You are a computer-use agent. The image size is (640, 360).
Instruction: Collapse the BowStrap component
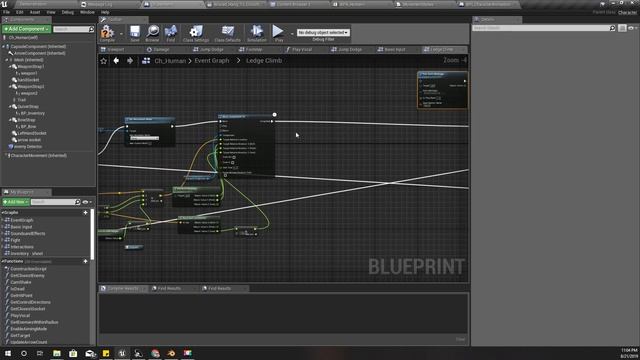pyautogui.click(x=10, y=120)
